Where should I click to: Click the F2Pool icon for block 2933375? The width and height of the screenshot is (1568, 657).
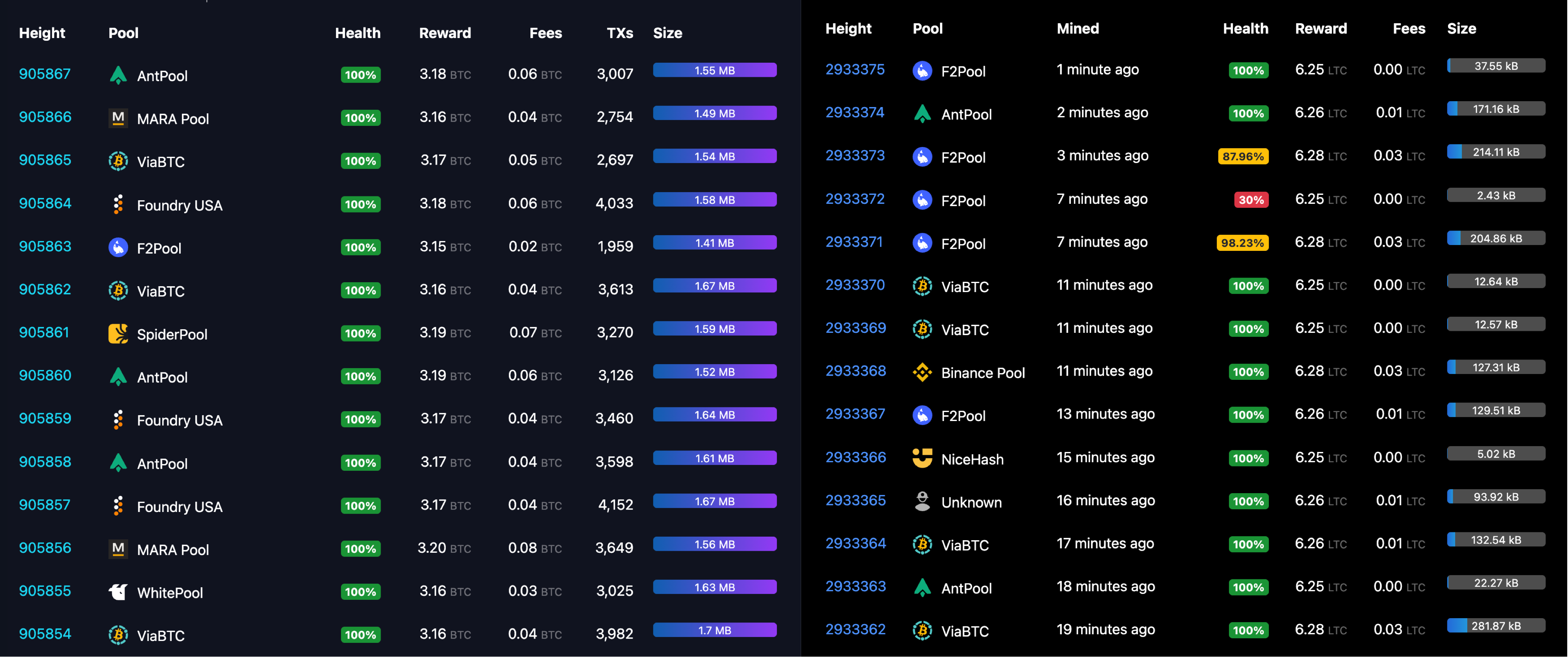click(x=922, y=71)
